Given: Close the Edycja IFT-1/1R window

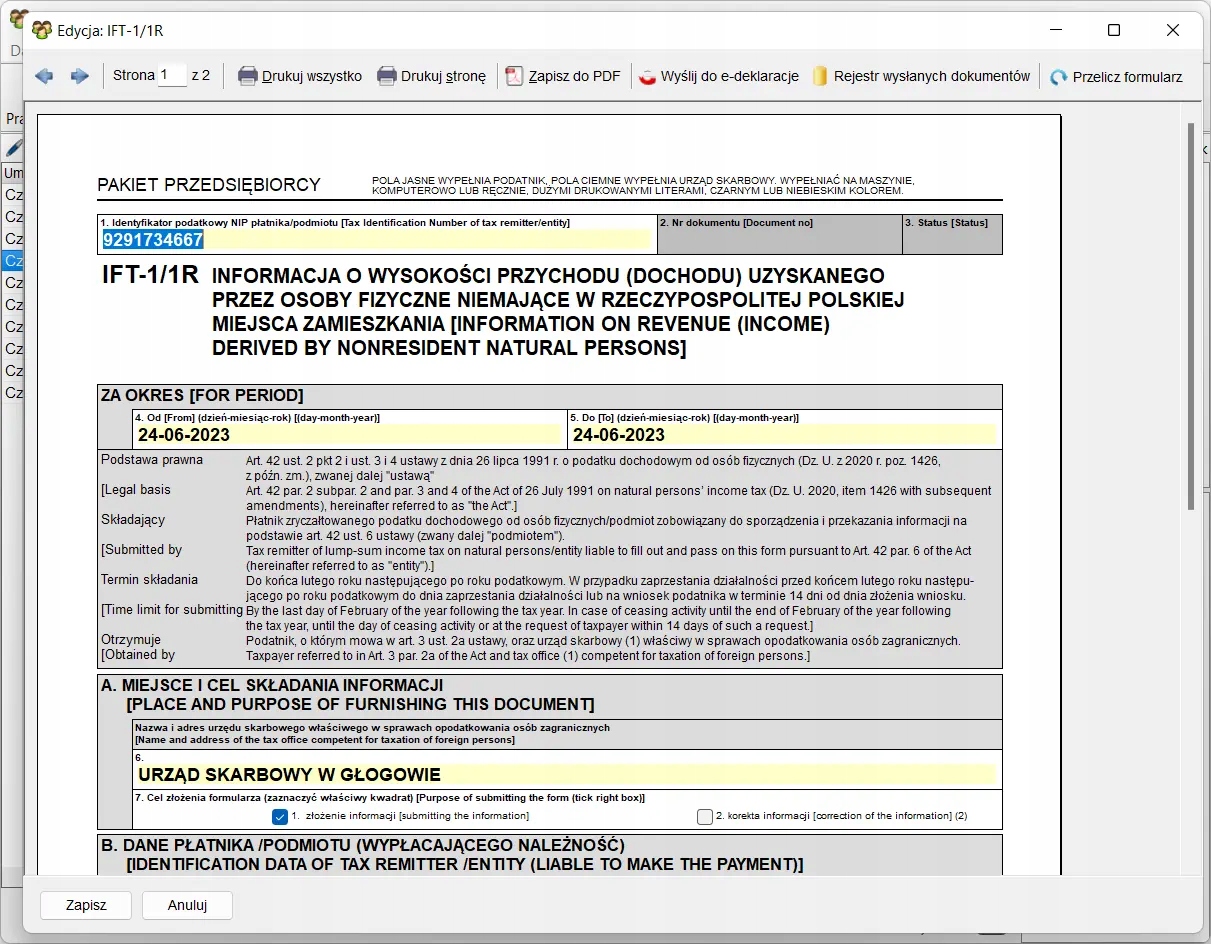Looking at the screenshot, I should (1173, 30).
